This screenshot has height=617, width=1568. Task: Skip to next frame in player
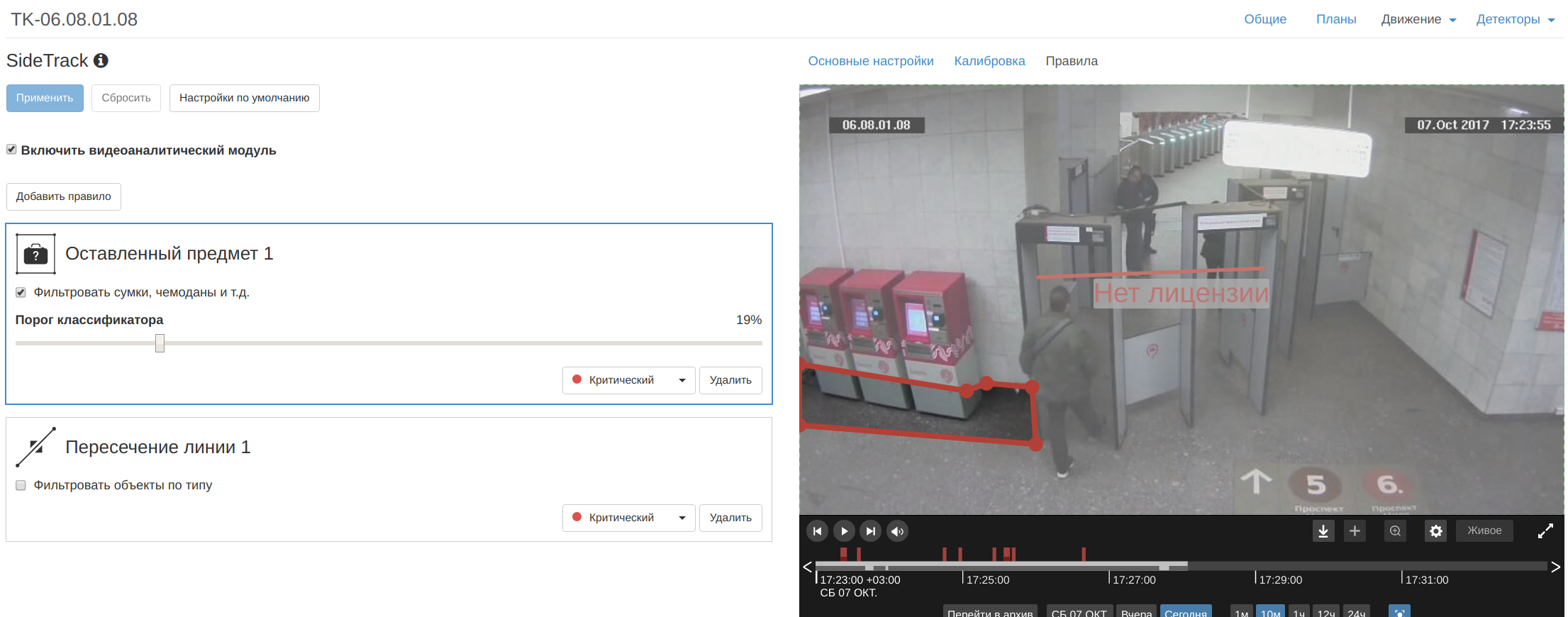click(870, 531)
